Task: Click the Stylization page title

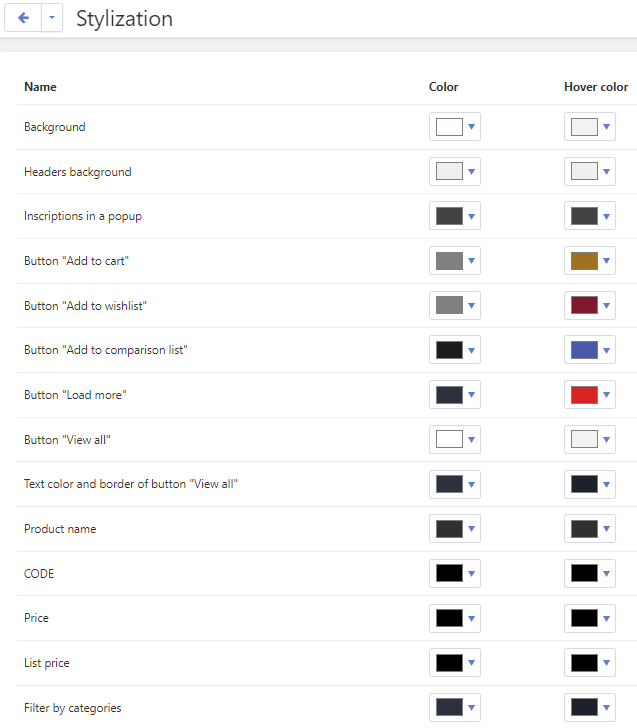Action: coord(124,19)
